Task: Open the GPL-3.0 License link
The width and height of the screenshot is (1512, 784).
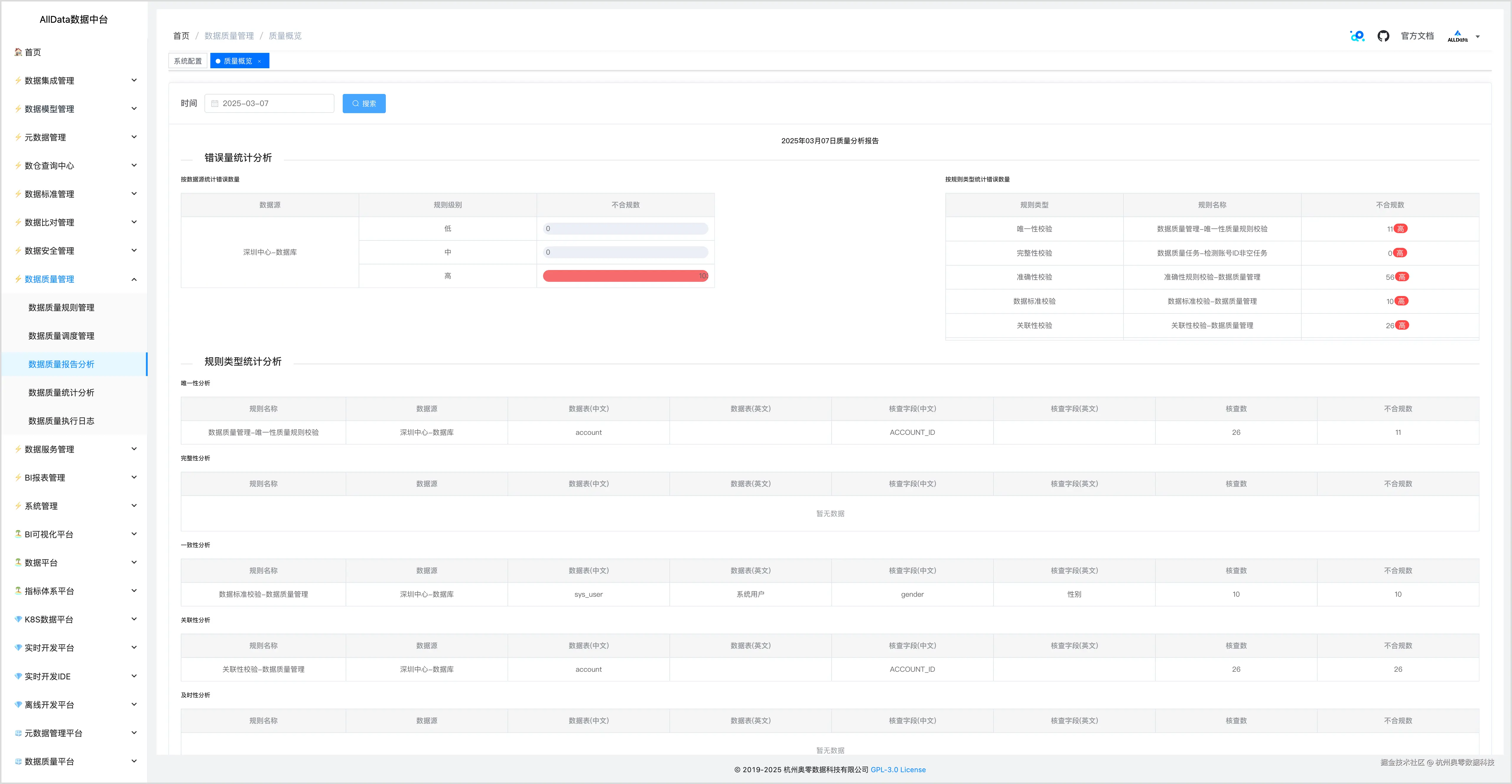Action: click(x=898, y=769)
